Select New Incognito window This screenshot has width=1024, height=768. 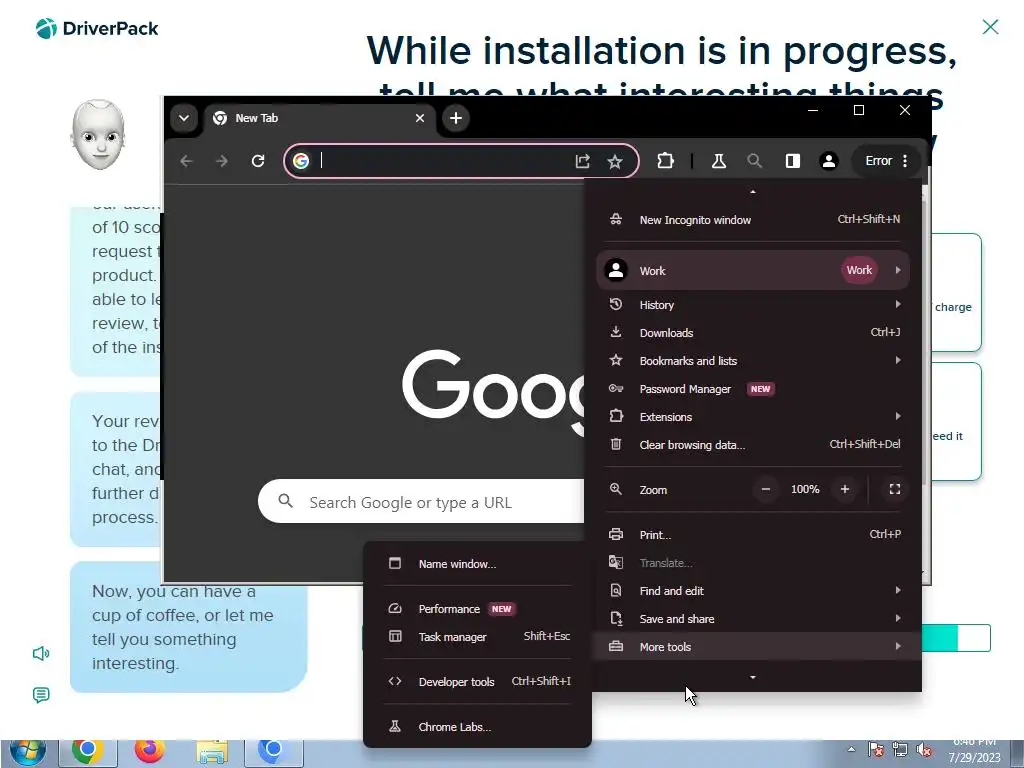pos(753,220)
